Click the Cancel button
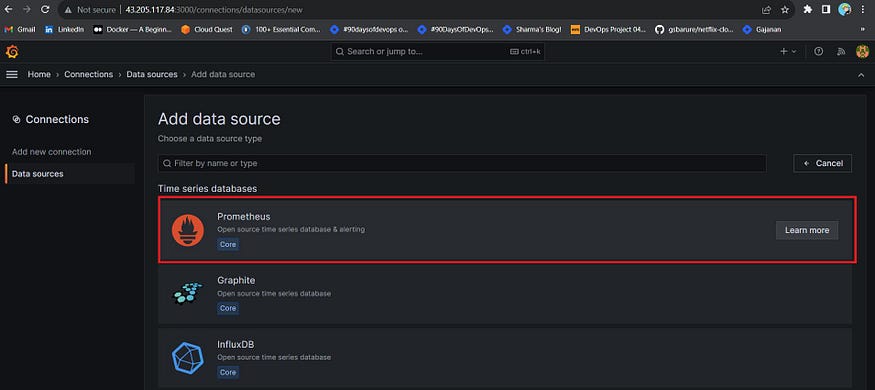 click(x=823, y=163)
